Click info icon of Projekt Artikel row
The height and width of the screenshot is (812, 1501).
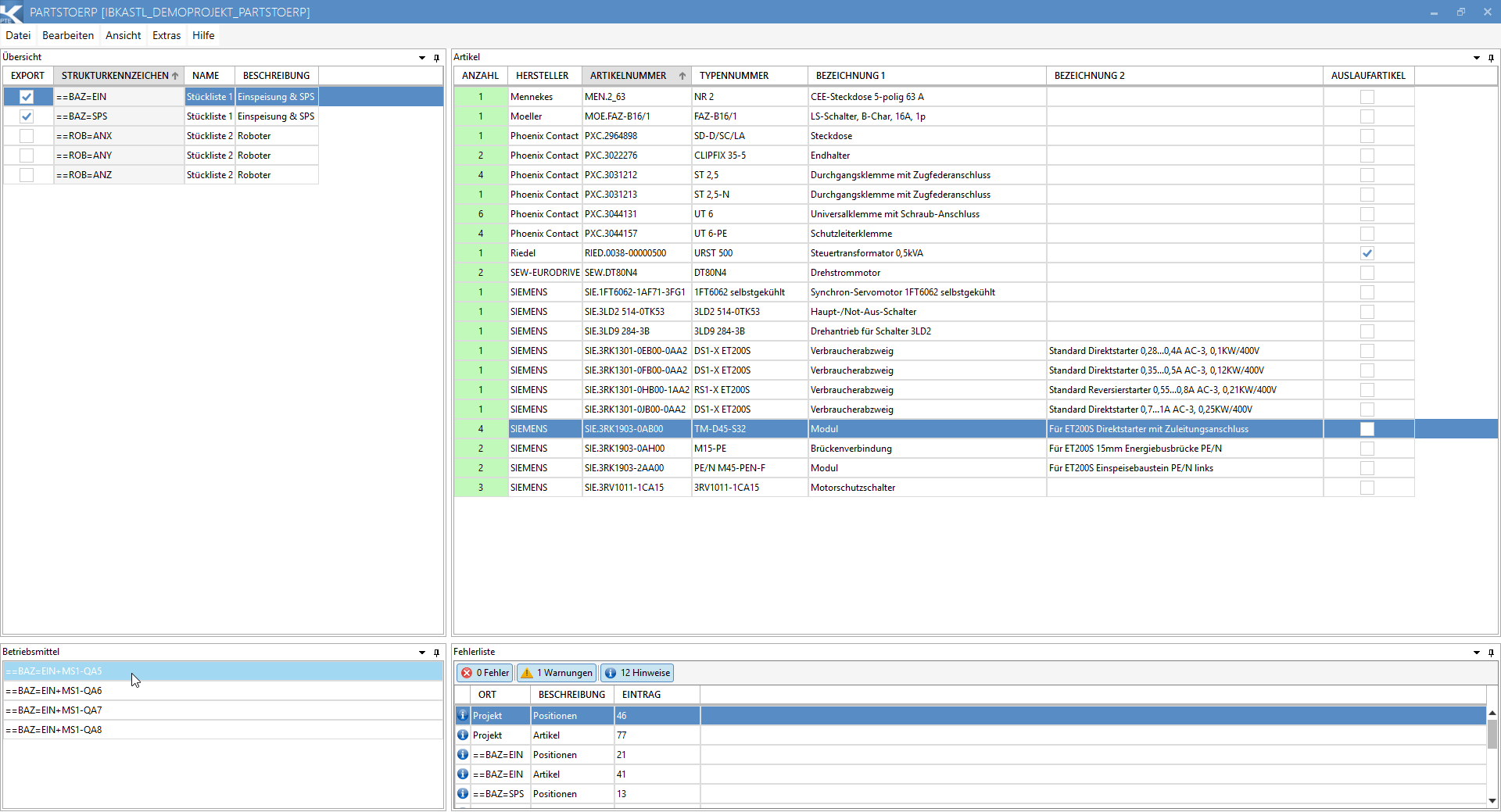coord(463,735)
